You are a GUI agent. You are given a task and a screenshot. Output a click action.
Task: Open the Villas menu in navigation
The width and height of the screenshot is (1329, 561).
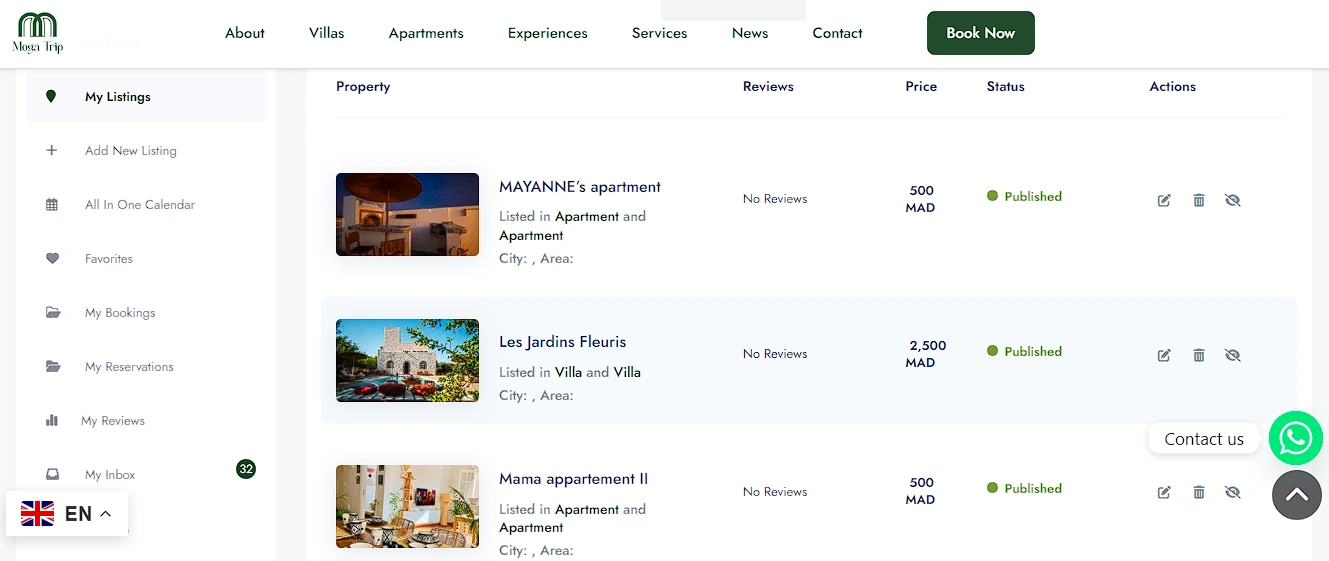(x=326, y=33)
